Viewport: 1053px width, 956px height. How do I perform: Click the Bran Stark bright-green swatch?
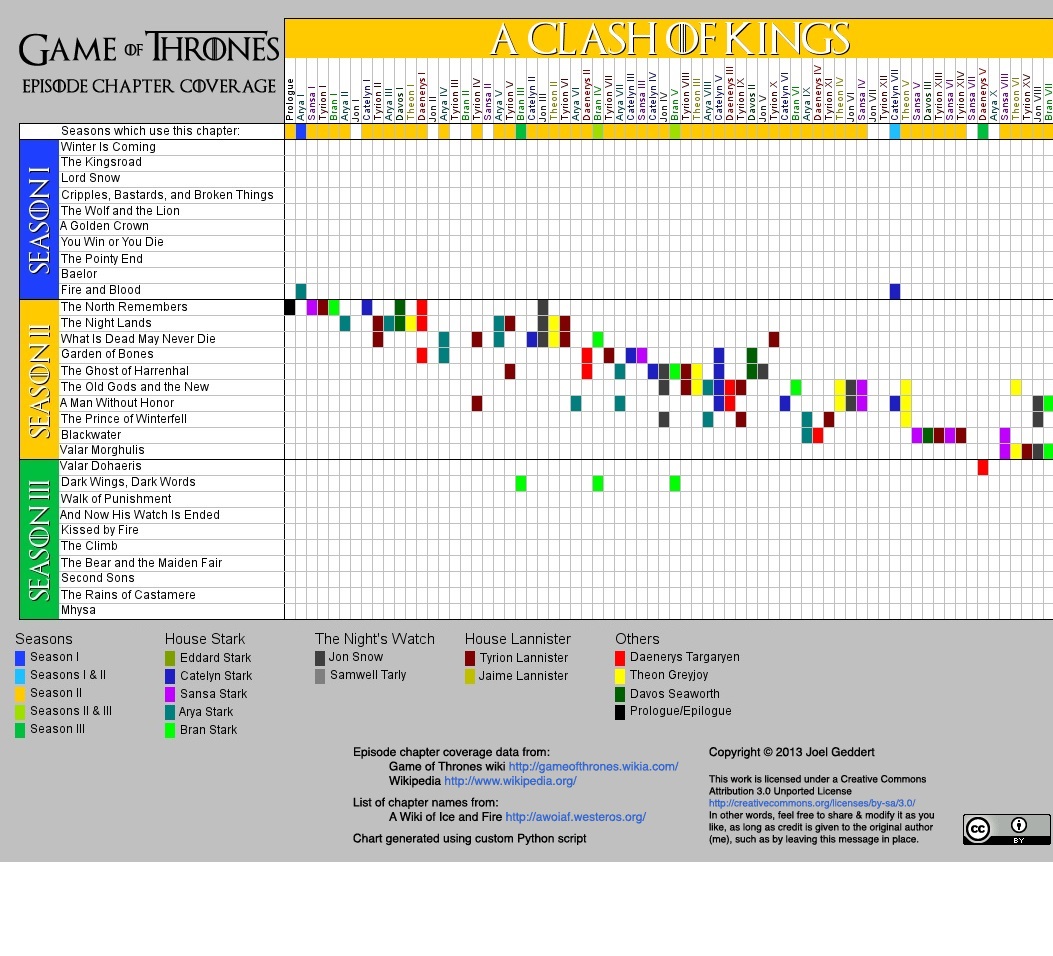[170, 730]
